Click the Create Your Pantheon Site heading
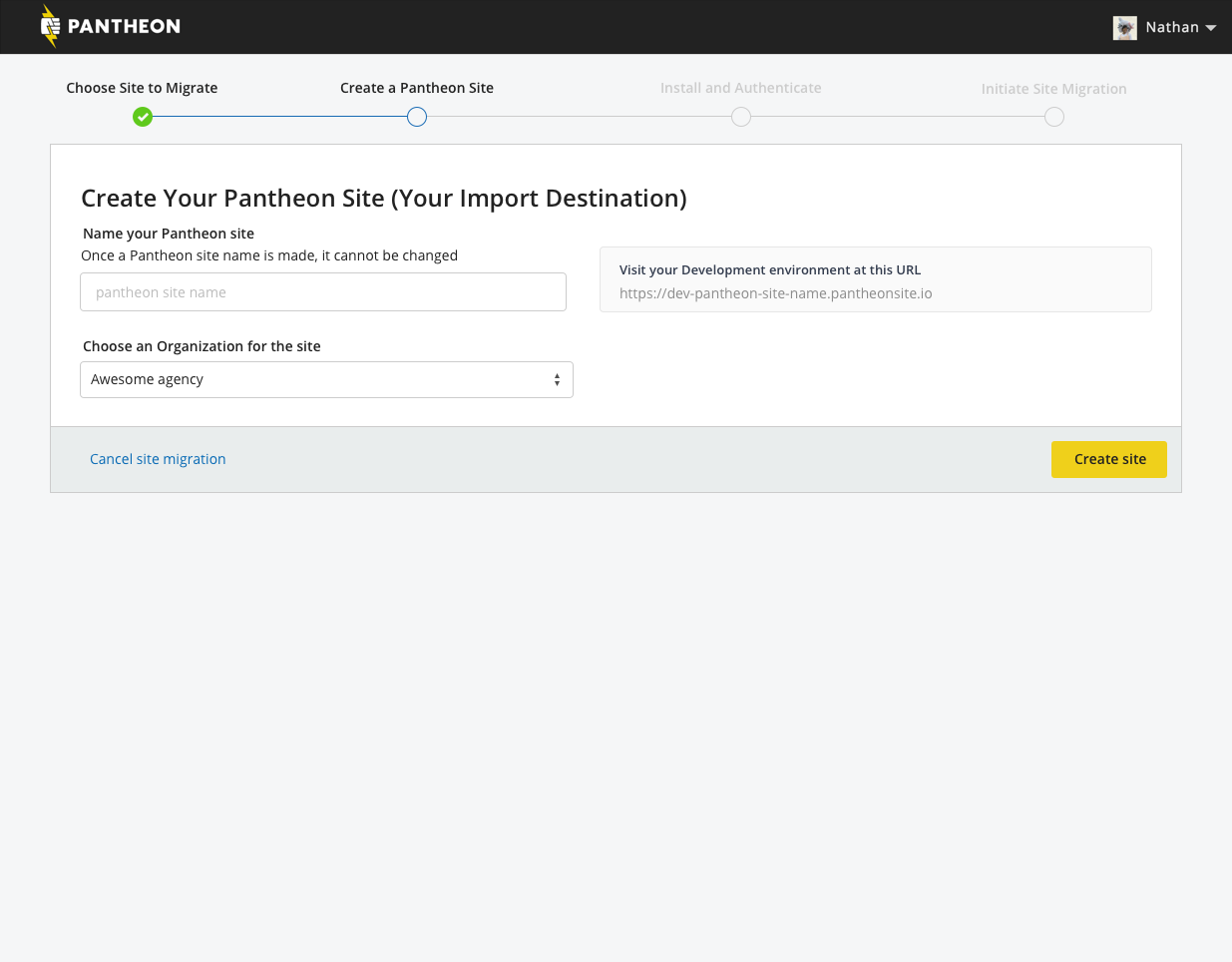Screen dimensions: 1232x962 point(384,198)
